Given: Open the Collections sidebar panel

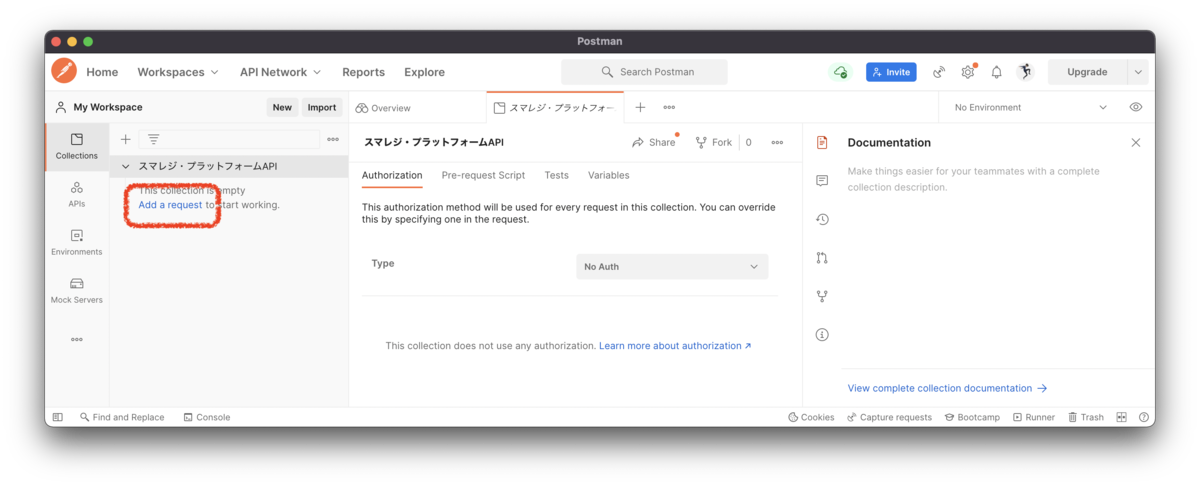Looking at the screenshot, I should tap(77, 146).
